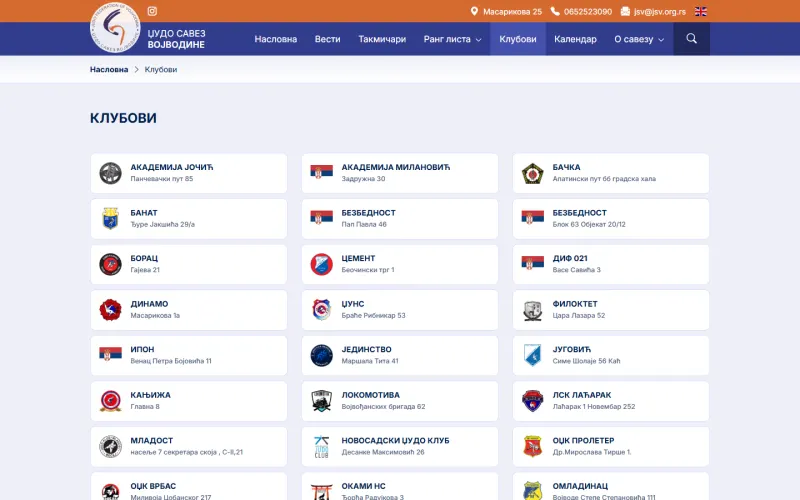Click the Академија Милановић flag logo
The height and width of the screenshot is (500, 800).
coord(321,172)
